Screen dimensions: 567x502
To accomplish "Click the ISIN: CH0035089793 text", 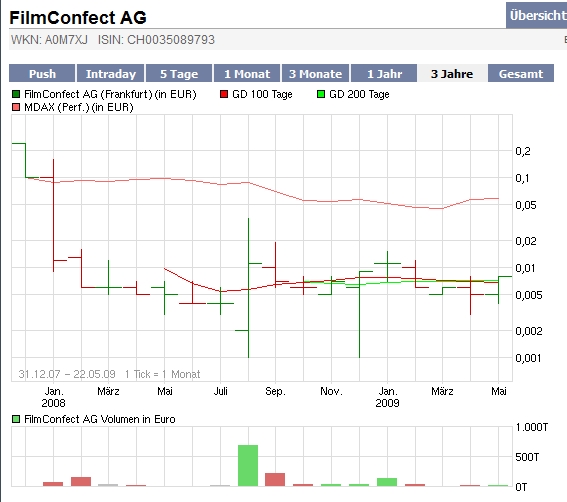I will pos(156,39).
